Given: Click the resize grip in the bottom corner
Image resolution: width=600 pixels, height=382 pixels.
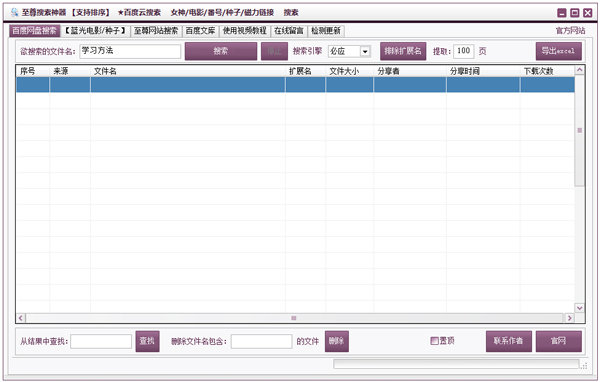Looking at the screenshot, I should (584, 366).
